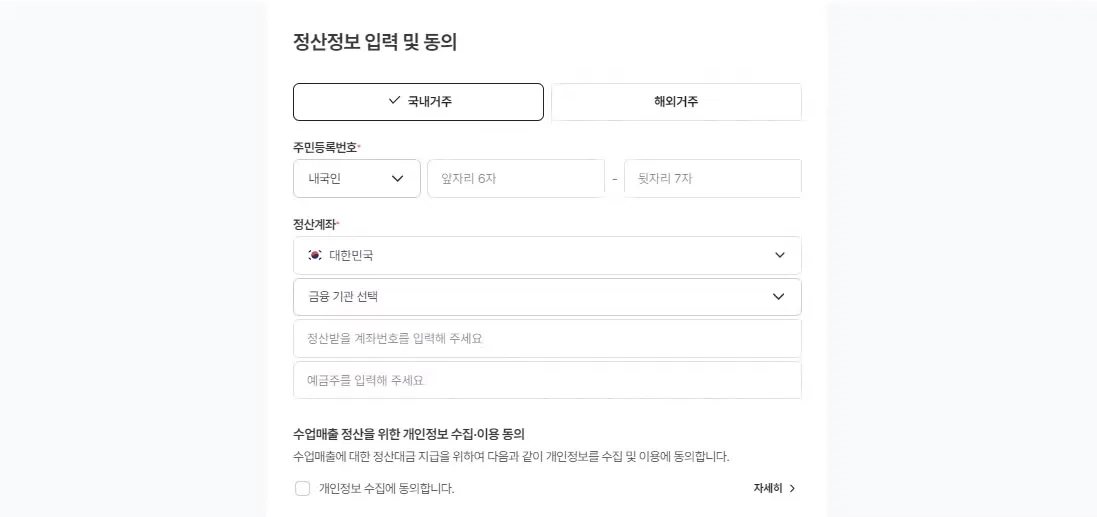1097x517 pixels.
Task: Click the 정산계좌 field label
Action: [315, 225]
